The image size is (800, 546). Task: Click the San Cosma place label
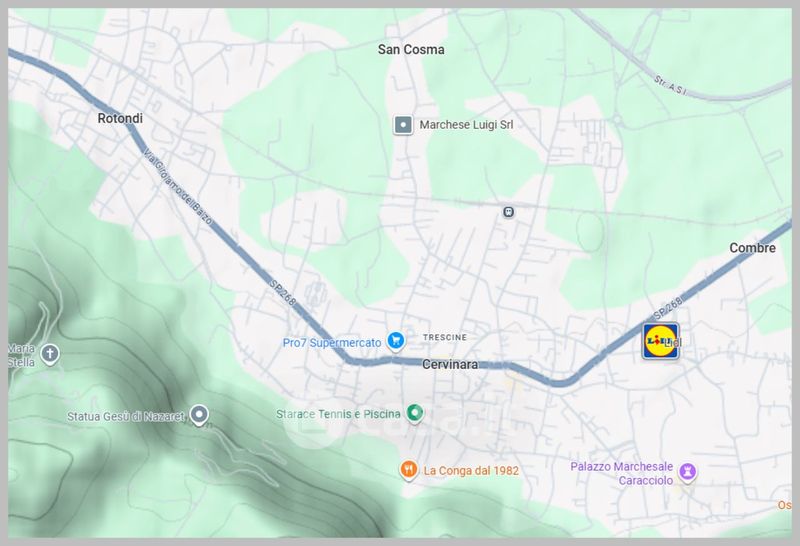tap(411, 49)
